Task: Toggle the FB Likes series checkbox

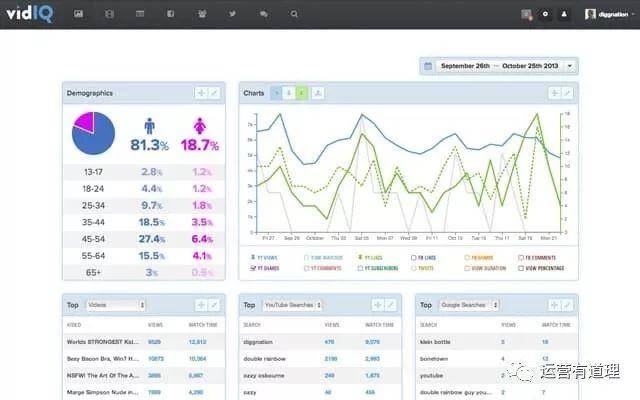Action: point(413,258)
